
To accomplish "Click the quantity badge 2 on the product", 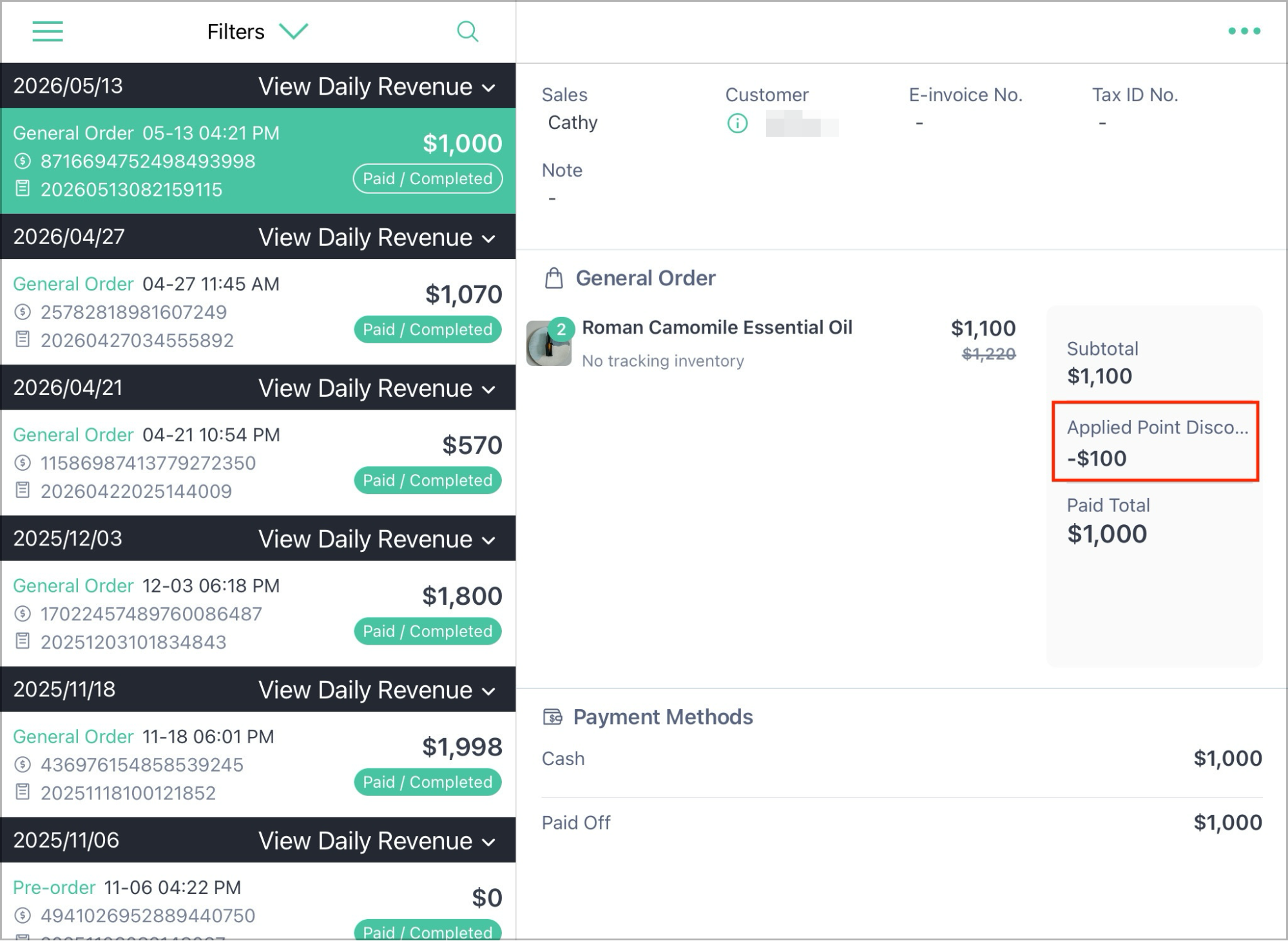I will [x=561, y=329].
